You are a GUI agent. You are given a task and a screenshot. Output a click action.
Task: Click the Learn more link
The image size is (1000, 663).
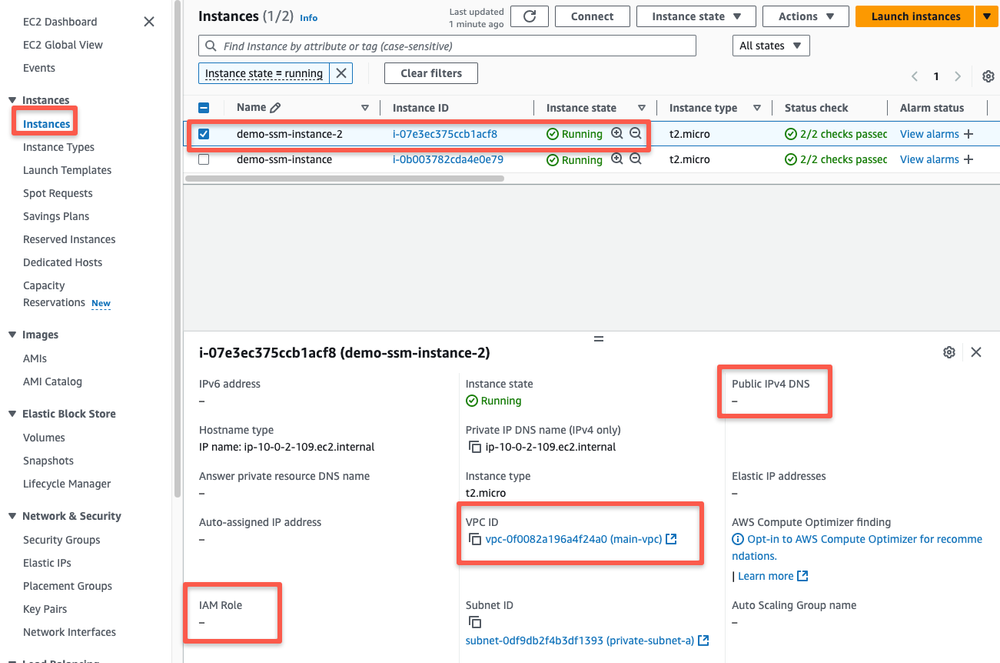click(765, 576)
